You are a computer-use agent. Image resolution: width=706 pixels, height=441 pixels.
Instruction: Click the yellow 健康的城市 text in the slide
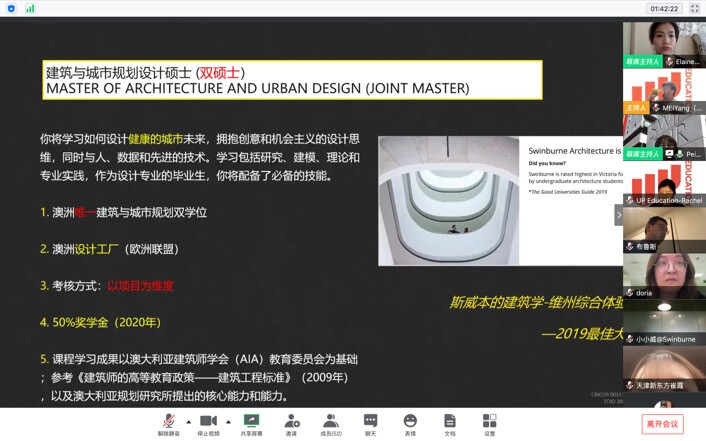(156, 139)
